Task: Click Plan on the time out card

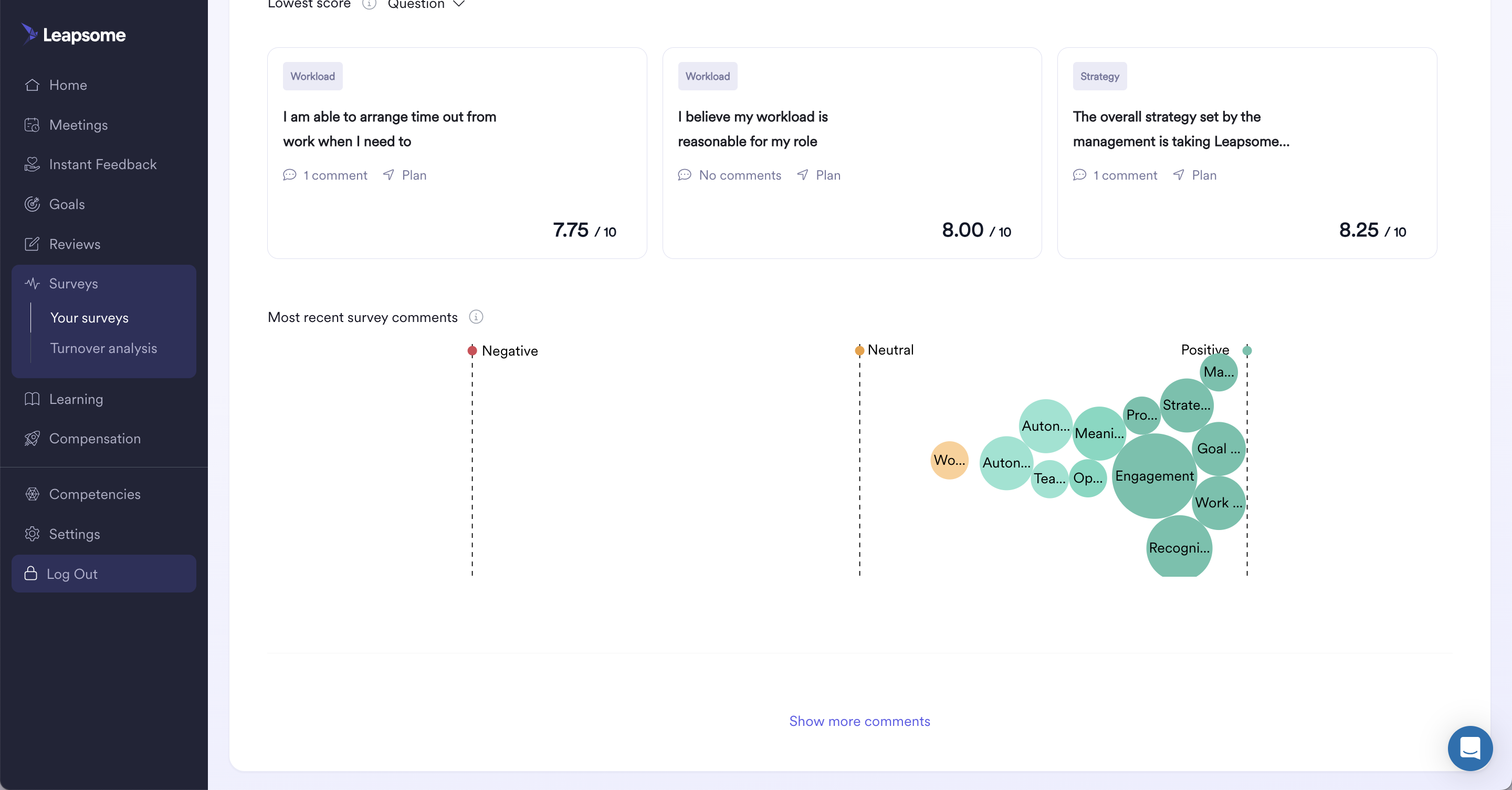Action: [x=405, y=175]
